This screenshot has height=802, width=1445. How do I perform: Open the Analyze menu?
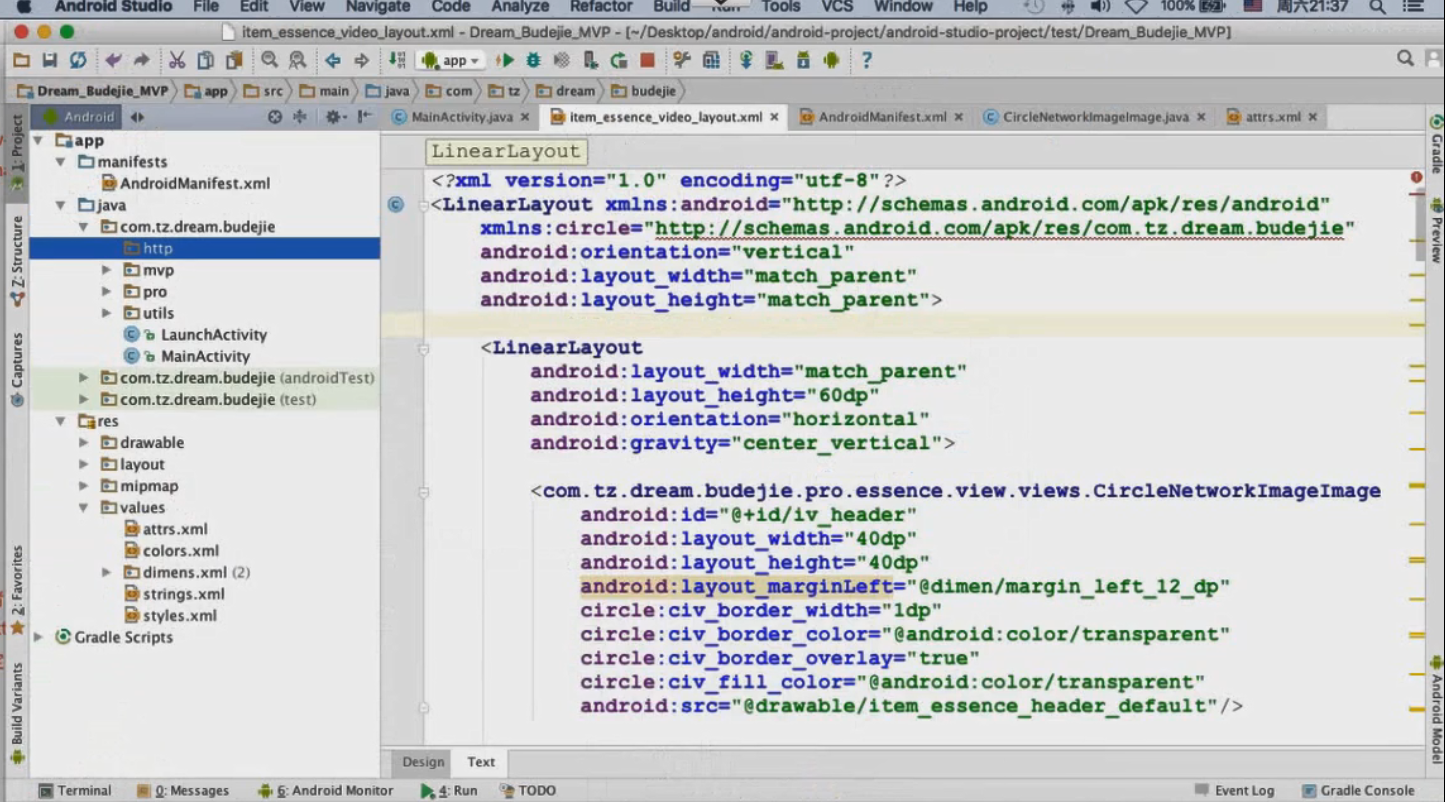tap(520, 7)
